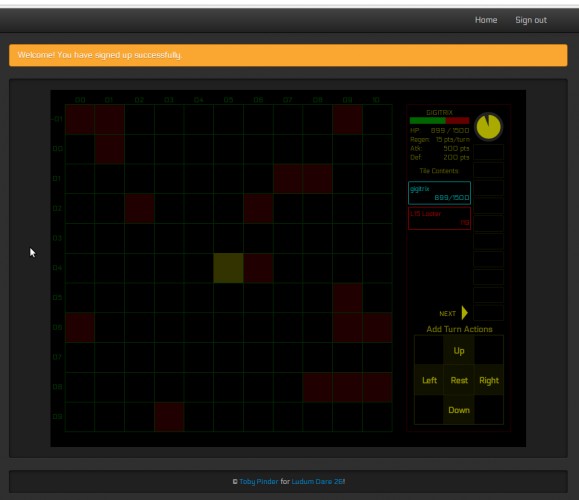Add an Up move action
This screenshot has width=579, height=500.
[x=459, y=350]
